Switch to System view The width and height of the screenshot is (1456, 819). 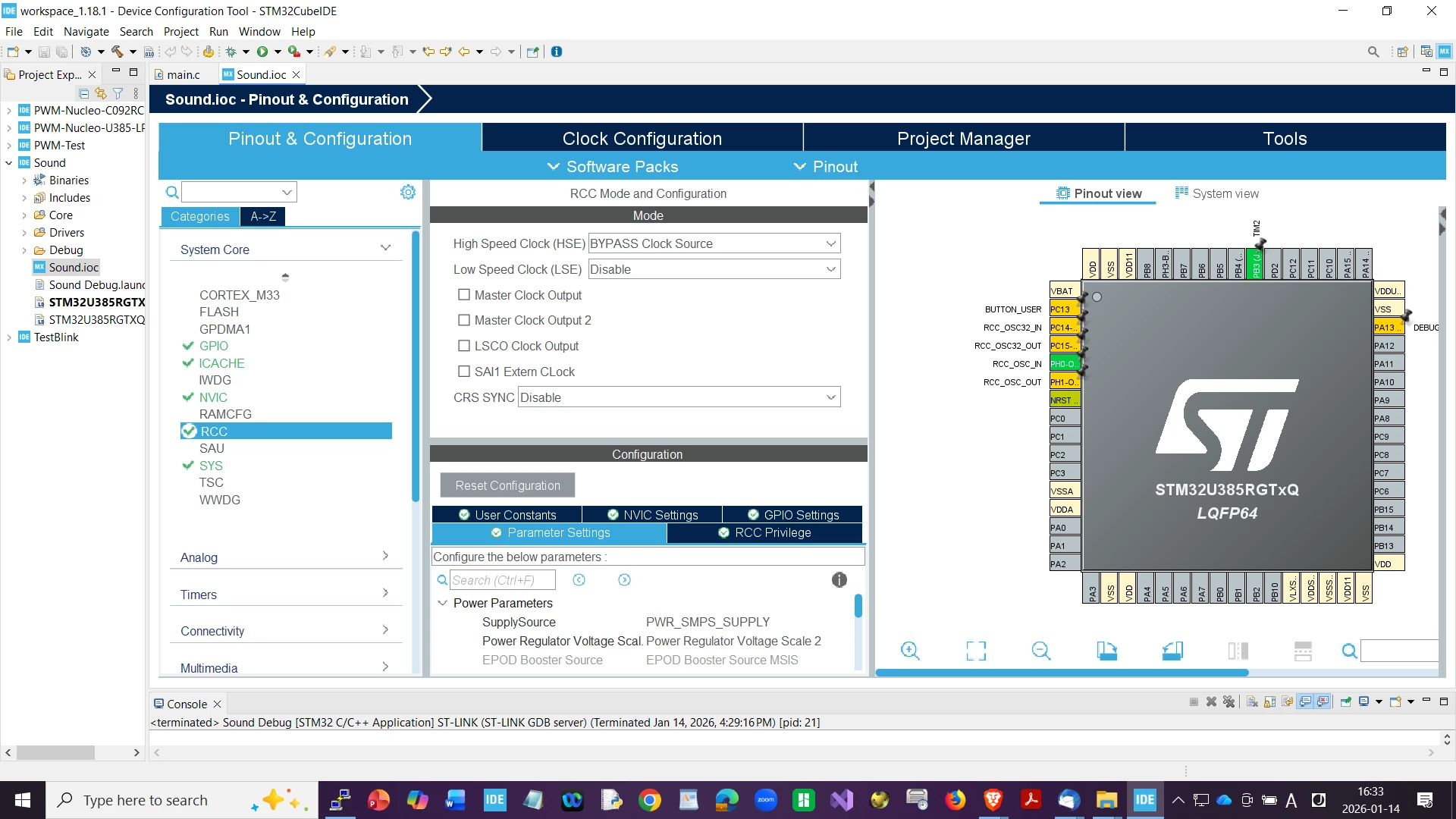pyautogui.click(x=1217, y=193)
